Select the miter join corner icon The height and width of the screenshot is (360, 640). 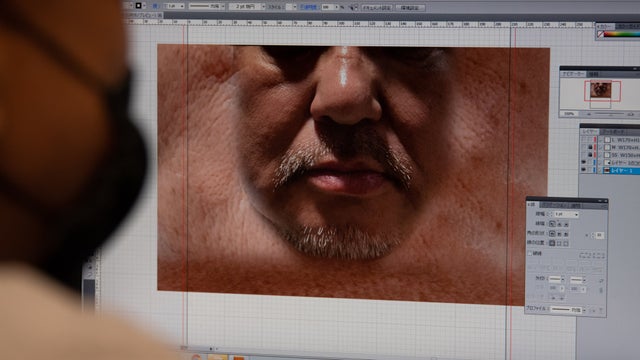click(552, 234)
